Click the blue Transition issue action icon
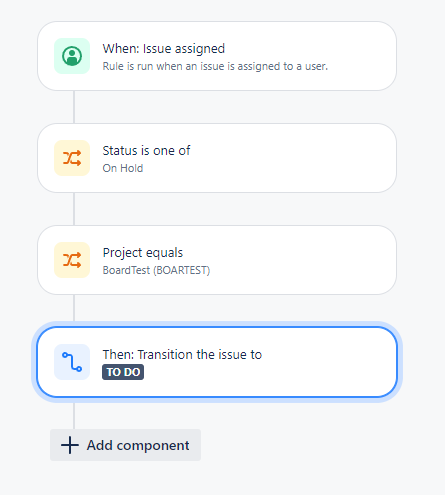445x495 pixels. (72, 362)
